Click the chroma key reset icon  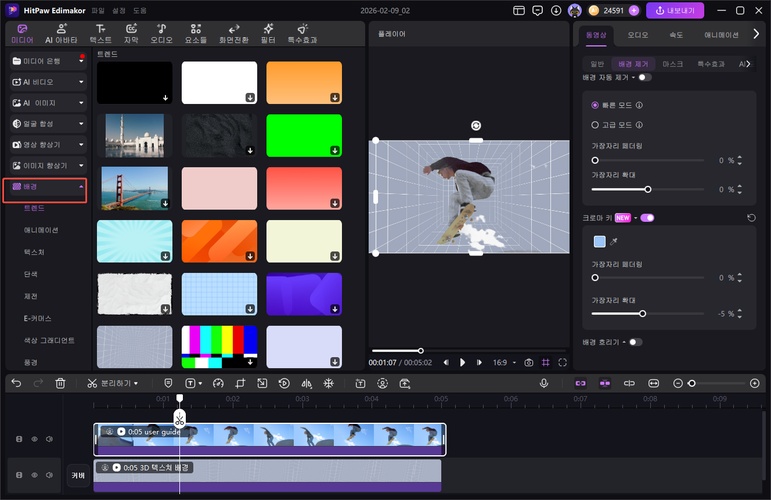tap(751, 217)
